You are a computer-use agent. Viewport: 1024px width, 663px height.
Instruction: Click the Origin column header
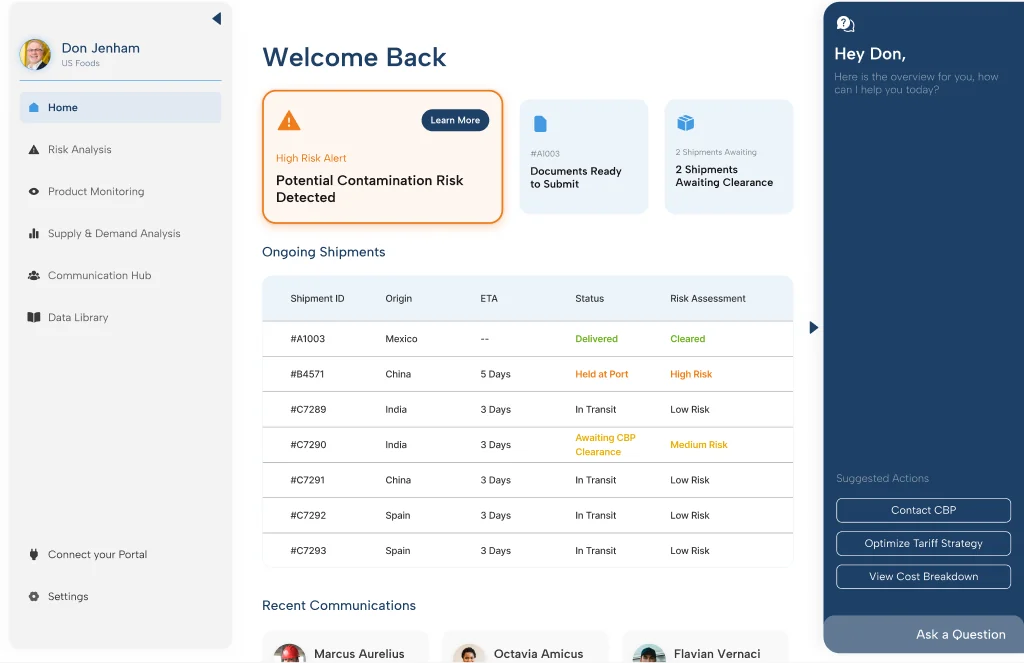point(398,299)
